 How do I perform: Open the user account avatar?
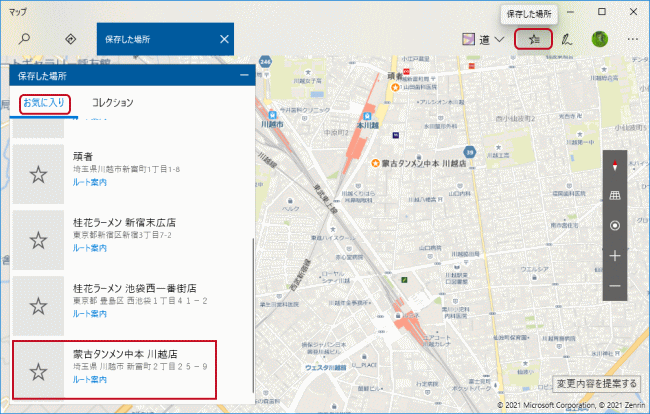coord(599,39)
